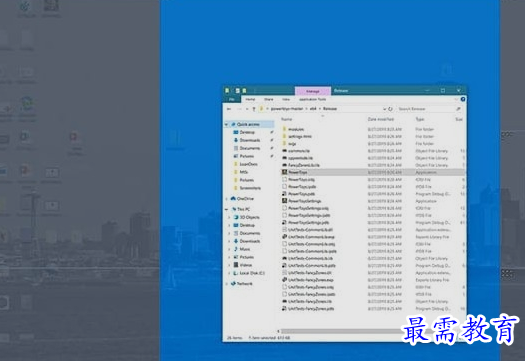This screenshot has height=361, width=525.
Task: Open OneDrive in the sidebar
Action: (242, 199)
